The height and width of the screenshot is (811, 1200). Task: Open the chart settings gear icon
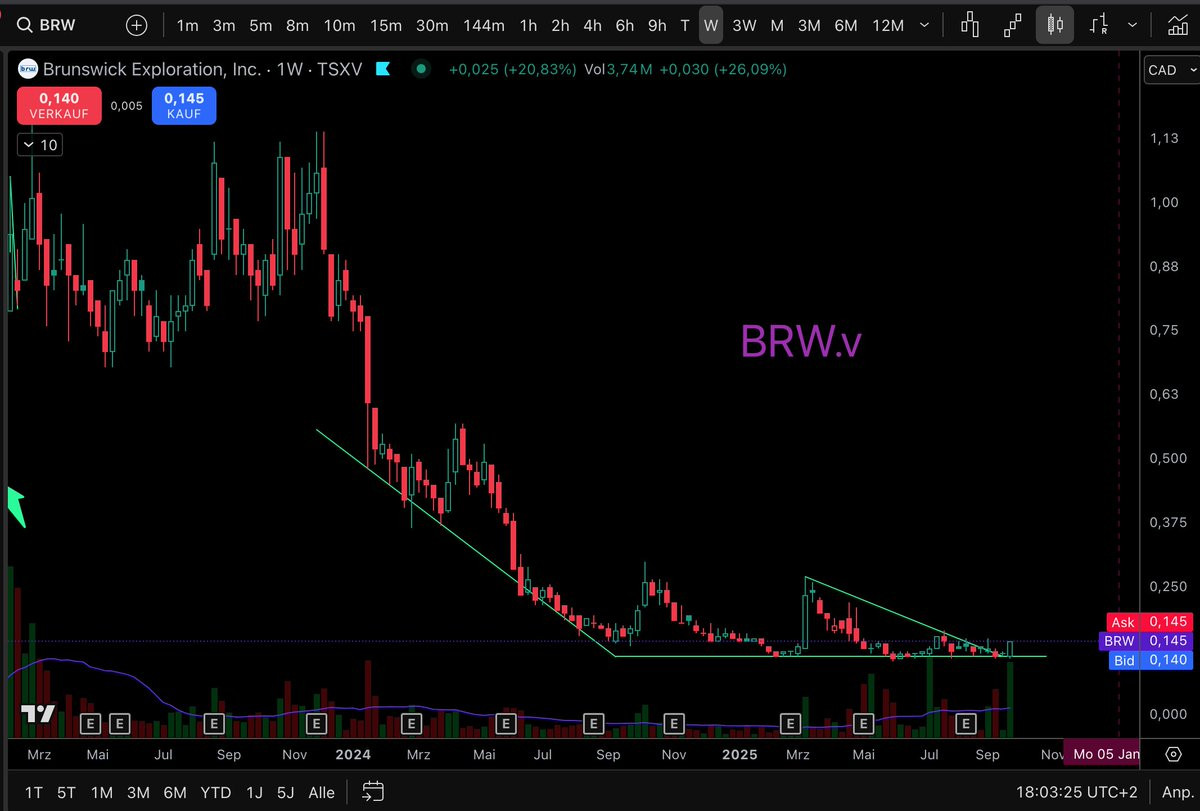(1174, 754)
